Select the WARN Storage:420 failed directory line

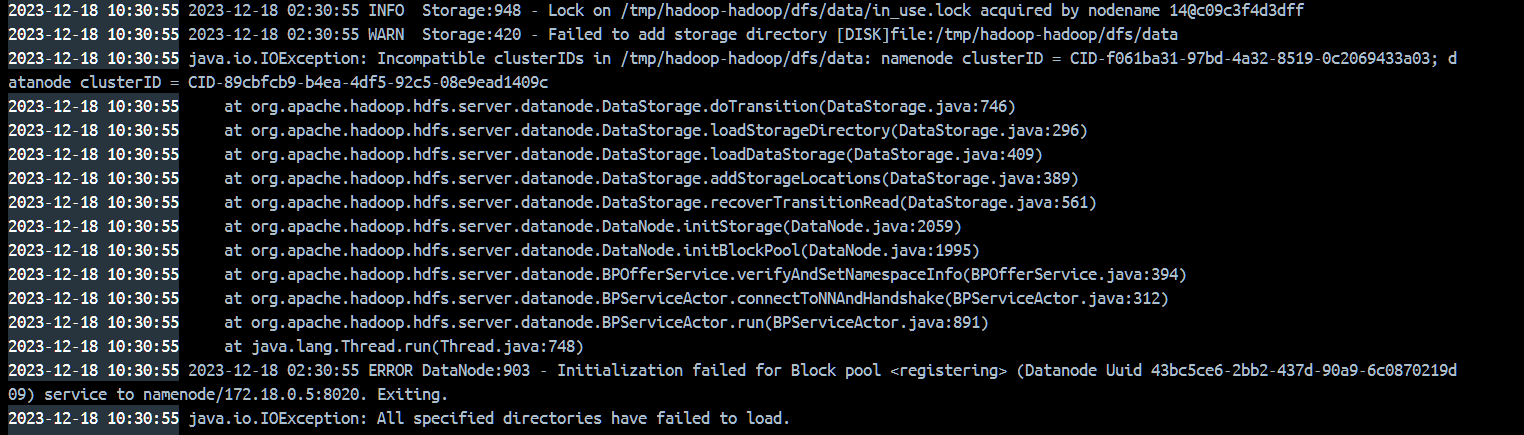(x=677, y=33)
